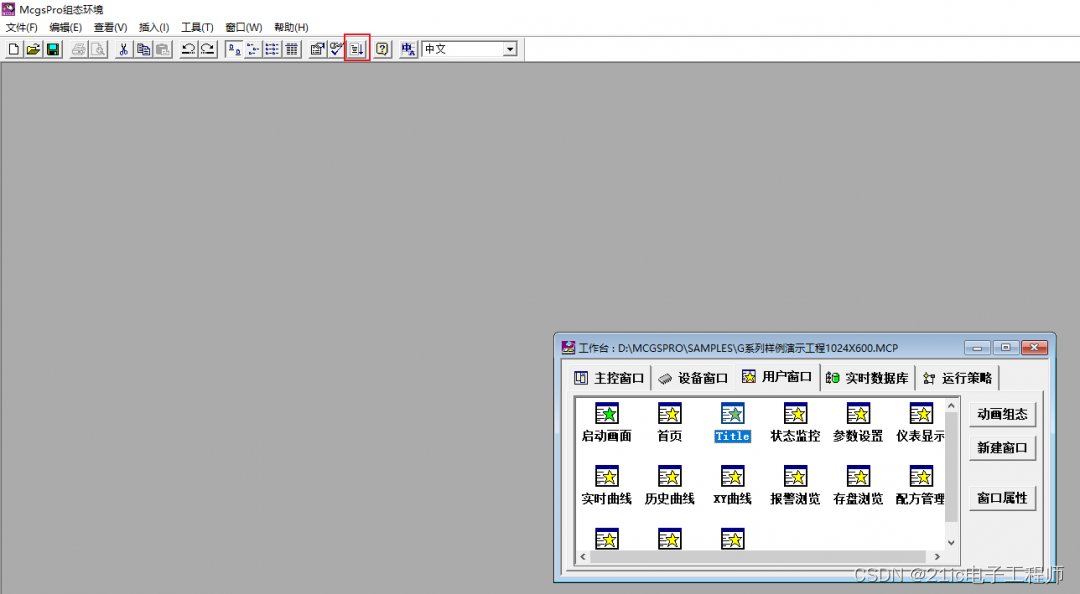This screenshot has width=1080, height=594.
Task: Cut selection using the scissors icon
Action: click(123, 49)
